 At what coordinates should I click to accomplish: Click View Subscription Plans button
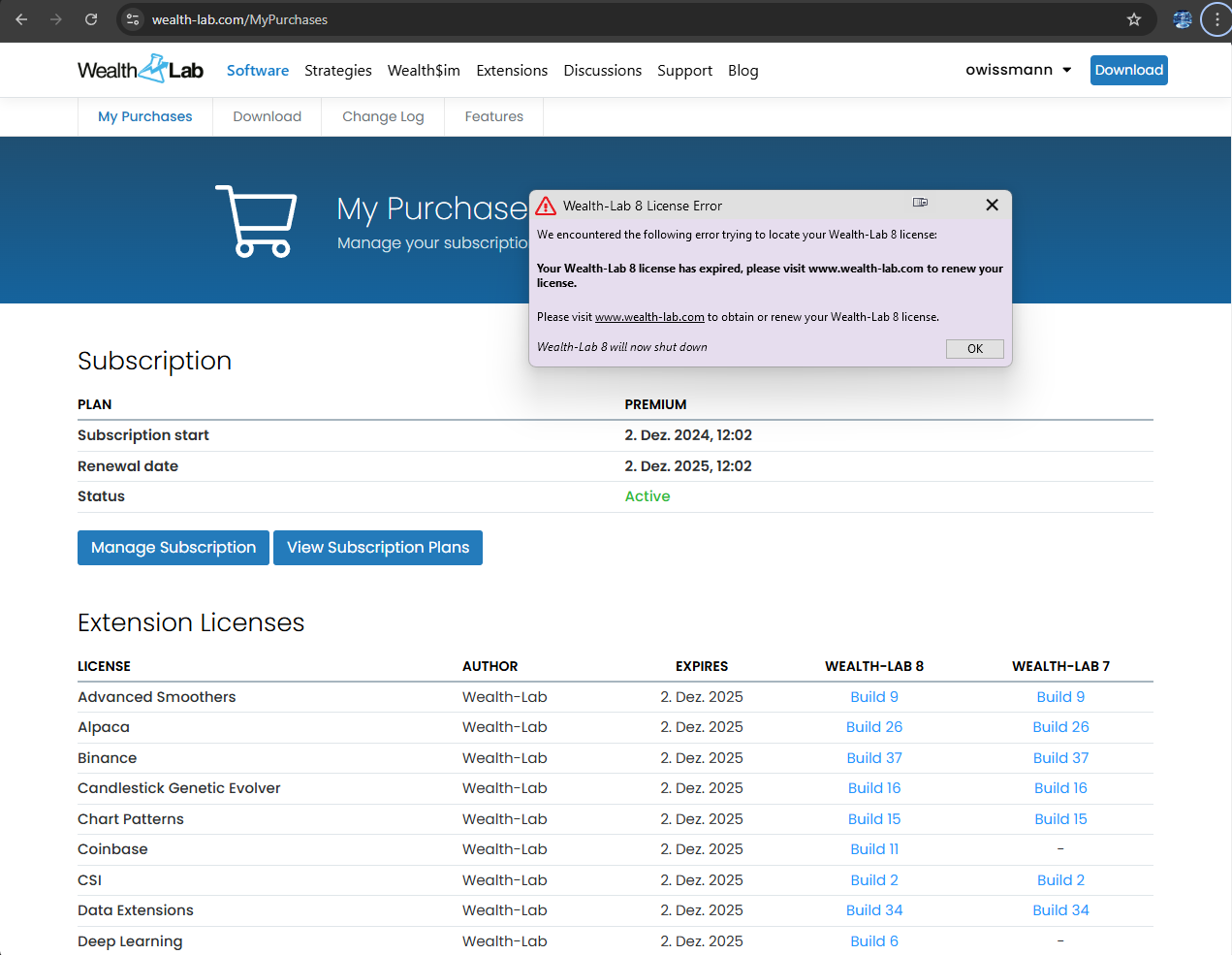[378, 548]
